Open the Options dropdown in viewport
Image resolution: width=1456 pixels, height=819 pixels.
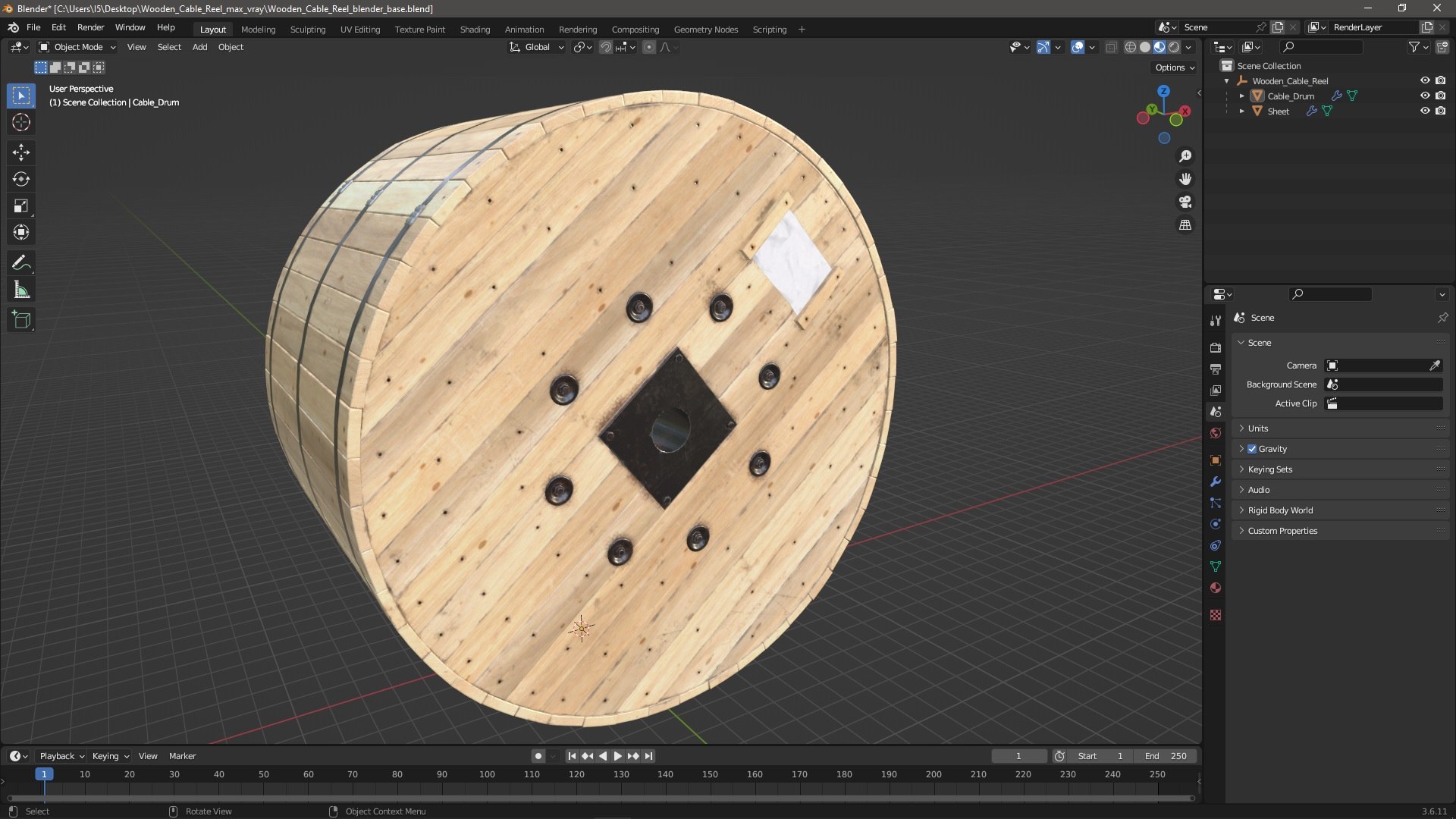[1175, 67]
